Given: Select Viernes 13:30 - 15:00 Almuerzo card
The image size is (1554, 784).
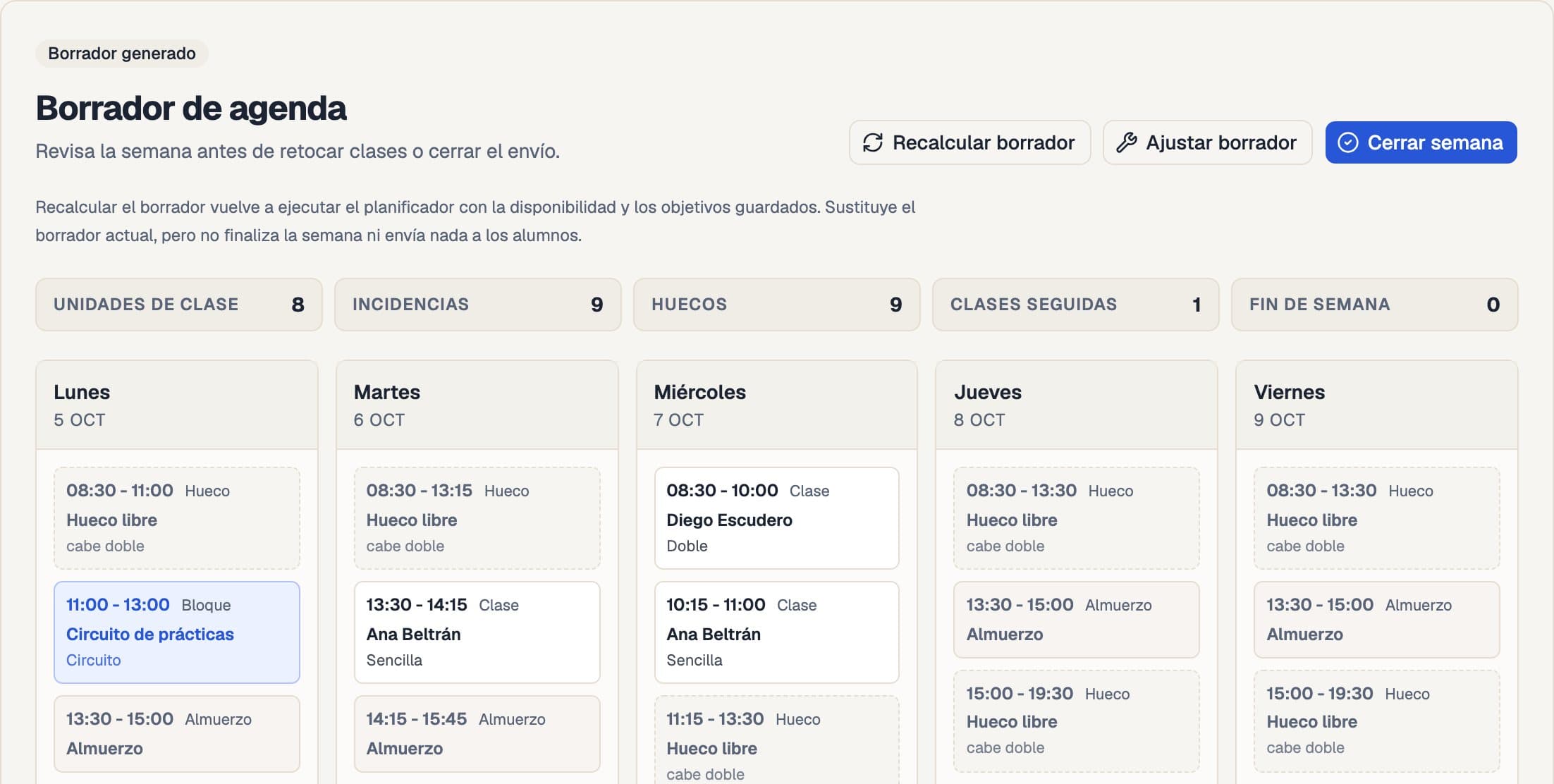Looking at the screenshot, I should (x=1377, y=620).
